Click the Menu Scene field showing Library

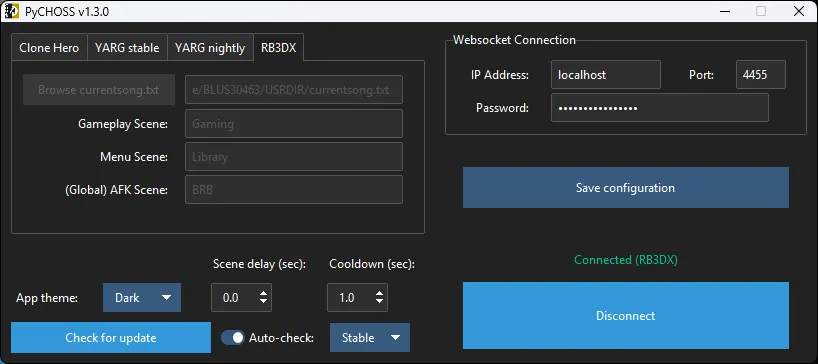click(x=294, y=156)
